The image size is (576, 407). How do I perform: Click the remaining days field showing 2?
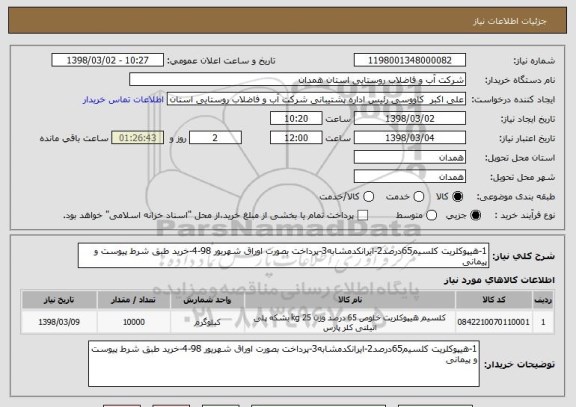pos(215,138)
